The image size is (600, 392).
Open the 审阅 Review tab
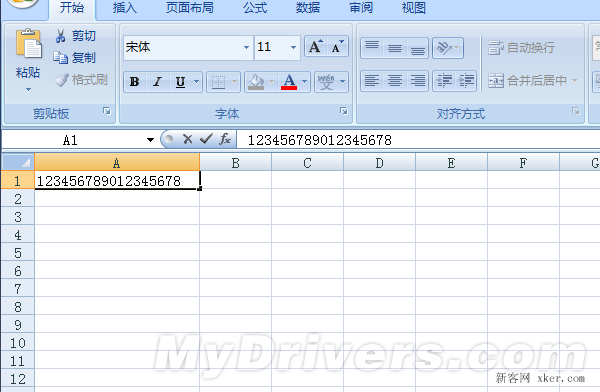[x=361, y=8]
